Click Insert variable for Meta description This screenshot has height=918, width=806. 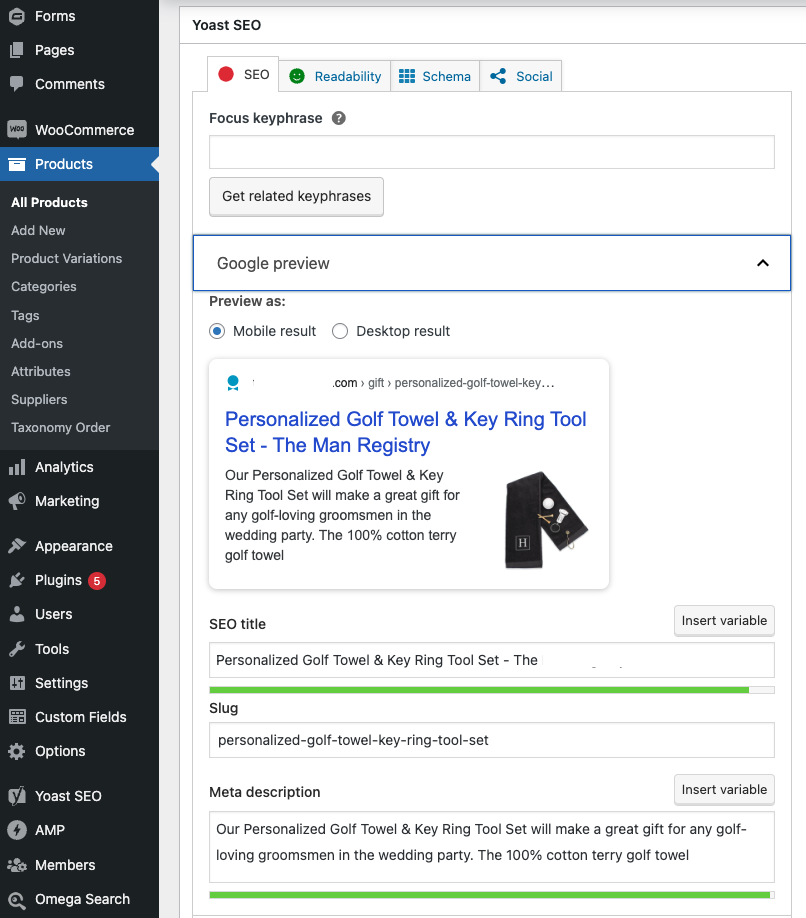(724, 789)
